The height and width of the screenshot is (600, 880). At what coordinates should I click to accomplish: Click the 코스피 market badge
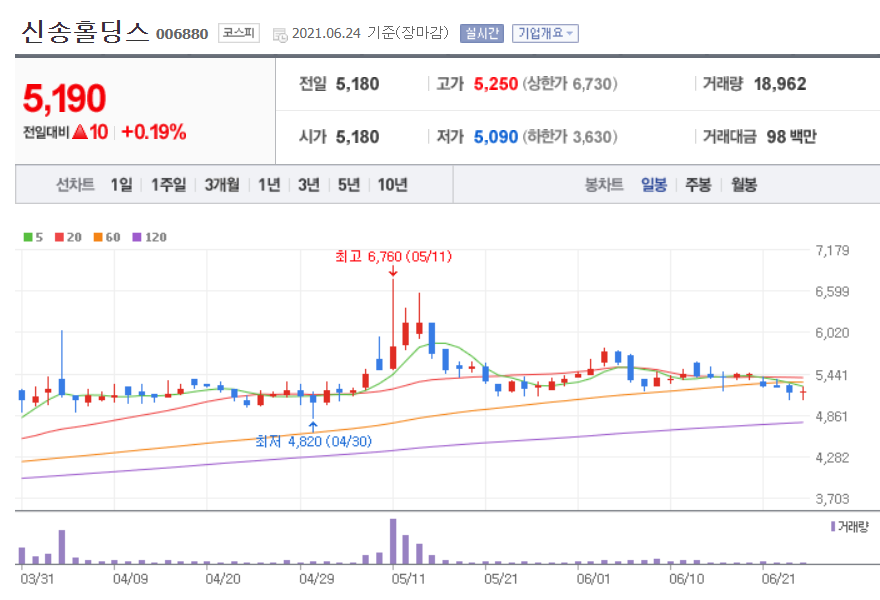(x=239, y=33)
